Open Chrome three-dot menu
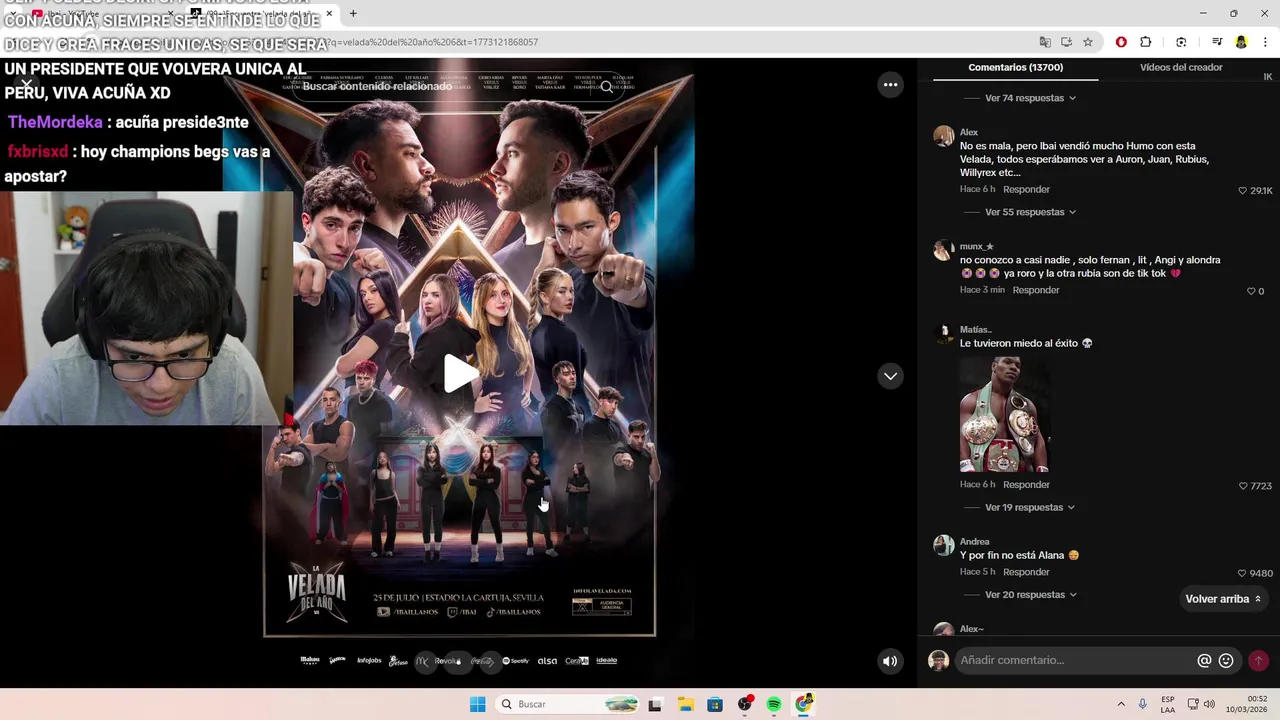 click(1266, 42)
